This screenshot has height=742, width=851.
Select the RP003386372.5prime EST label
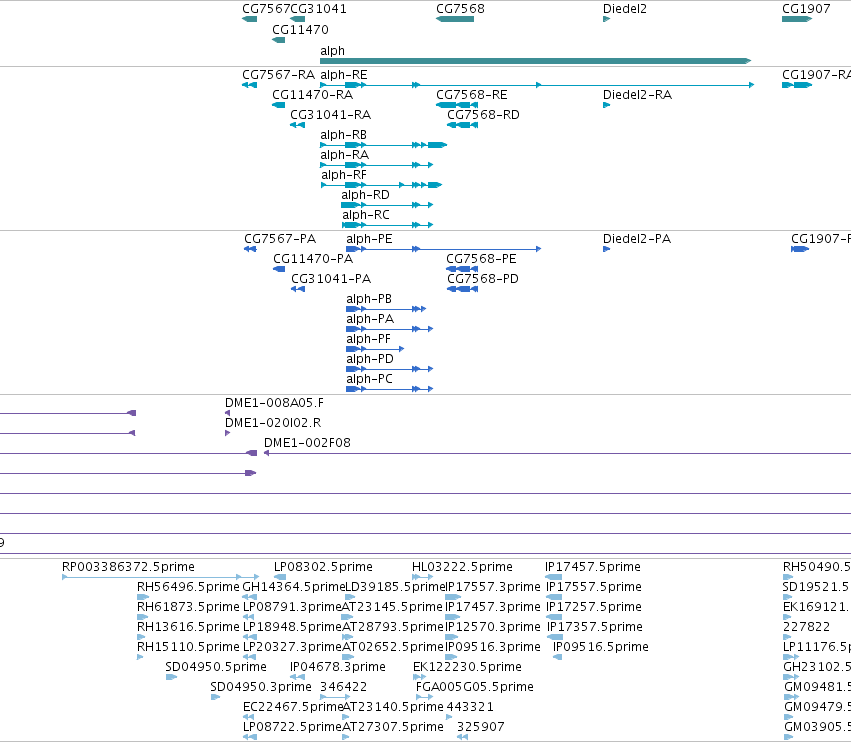tap(128, 567)
